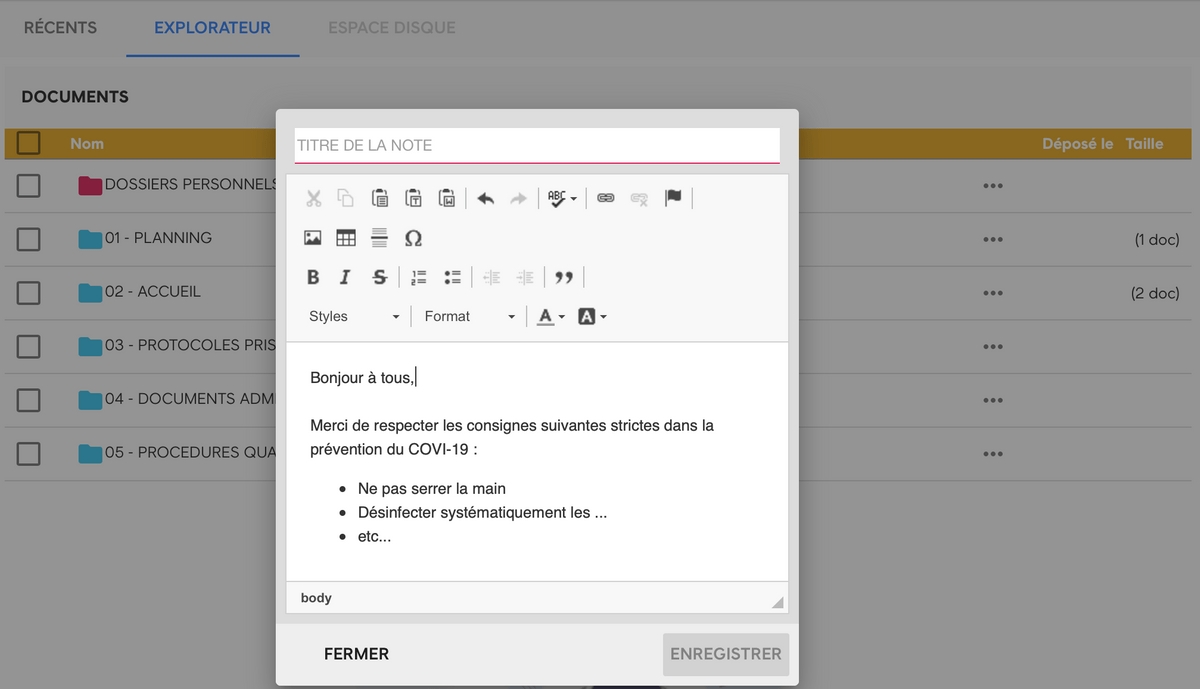Screen dimensions: 1200x689
Task: Select the EXPLORATEUR tab
Action: (x=212, y=28)
